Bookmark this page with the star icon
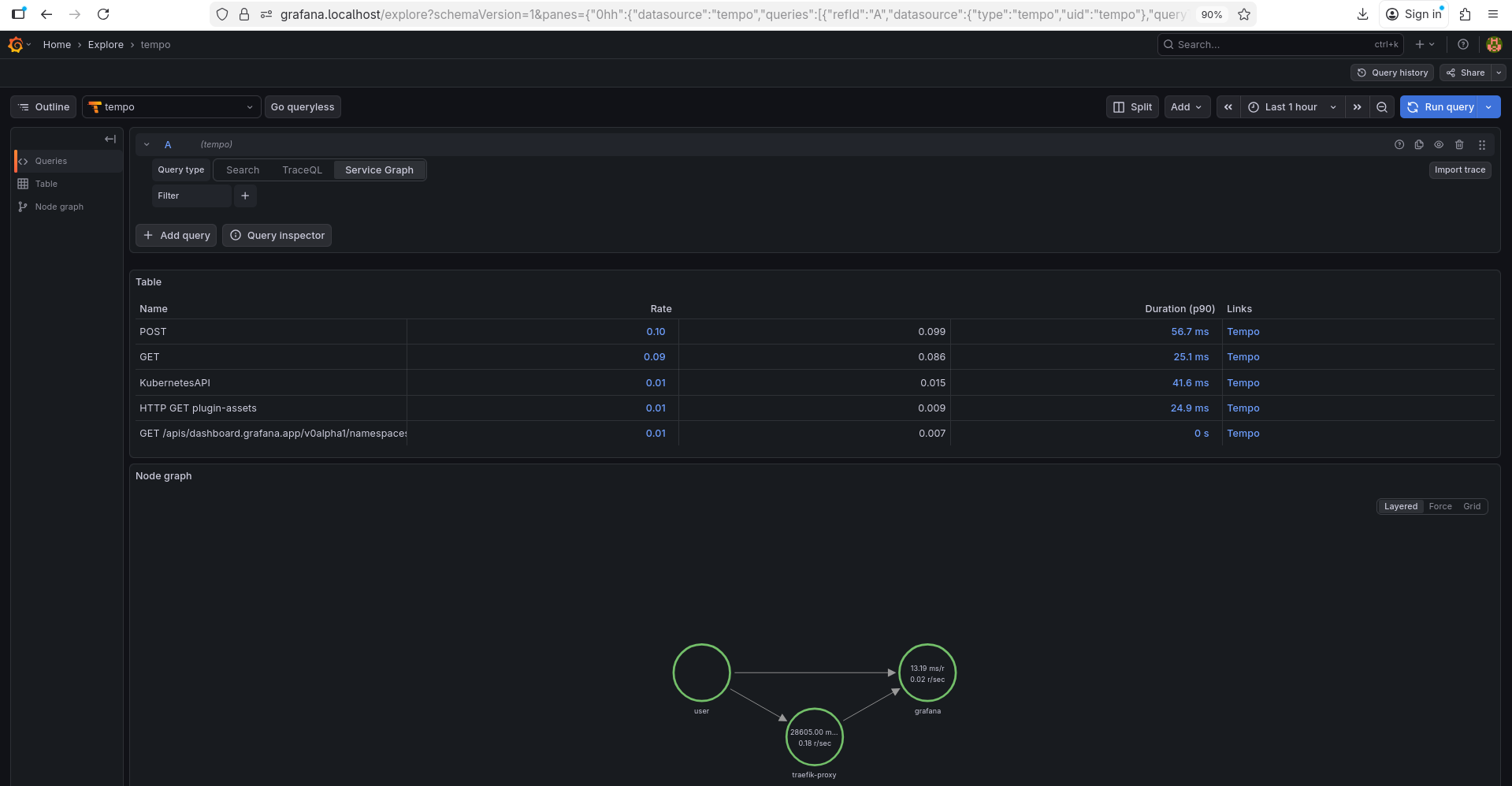 (x=1244, y=14)
